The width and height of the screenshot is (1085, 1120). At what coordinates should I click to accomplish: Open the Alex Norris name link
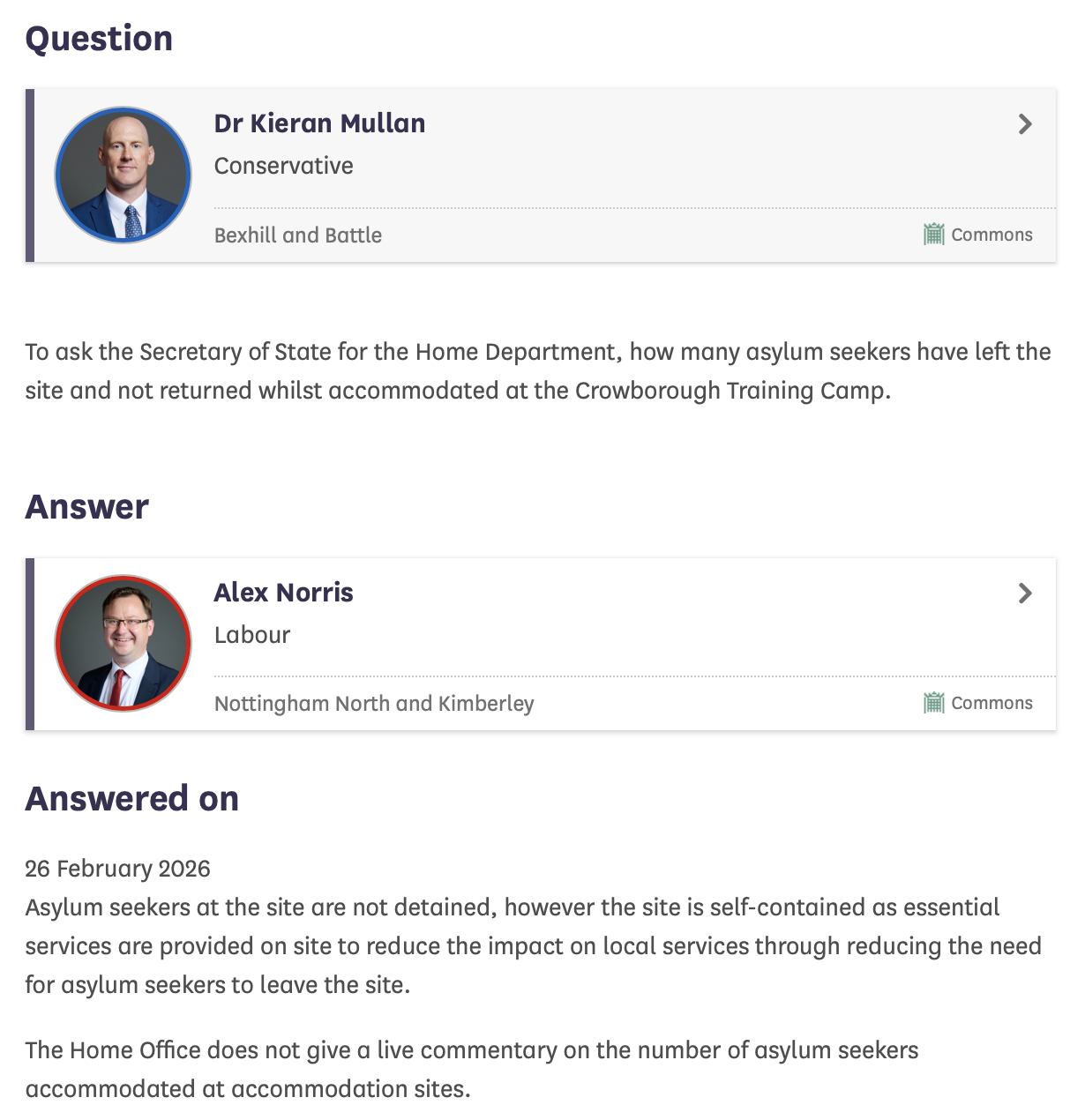pyautogui.click(x=283, y=593)
